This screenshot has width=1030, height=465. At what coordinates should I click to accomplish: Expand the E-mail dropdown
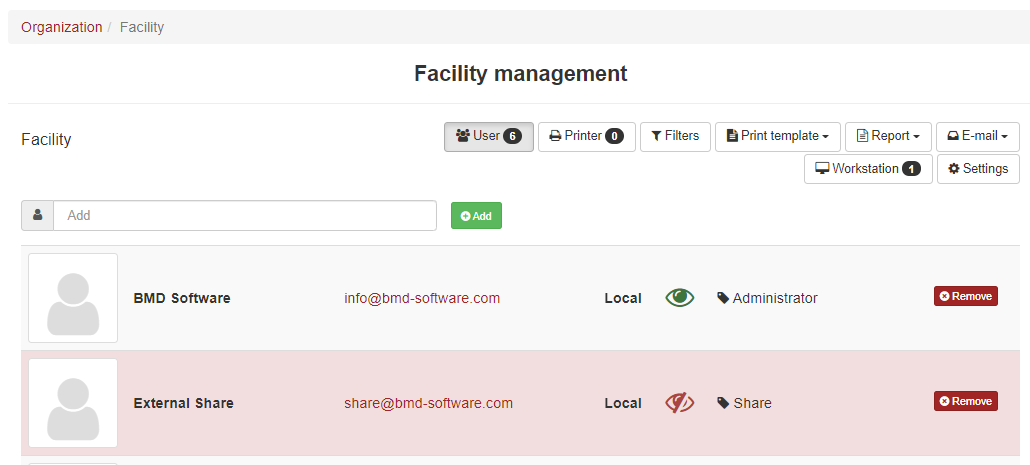pyautogui.click(x=977, y=137)
